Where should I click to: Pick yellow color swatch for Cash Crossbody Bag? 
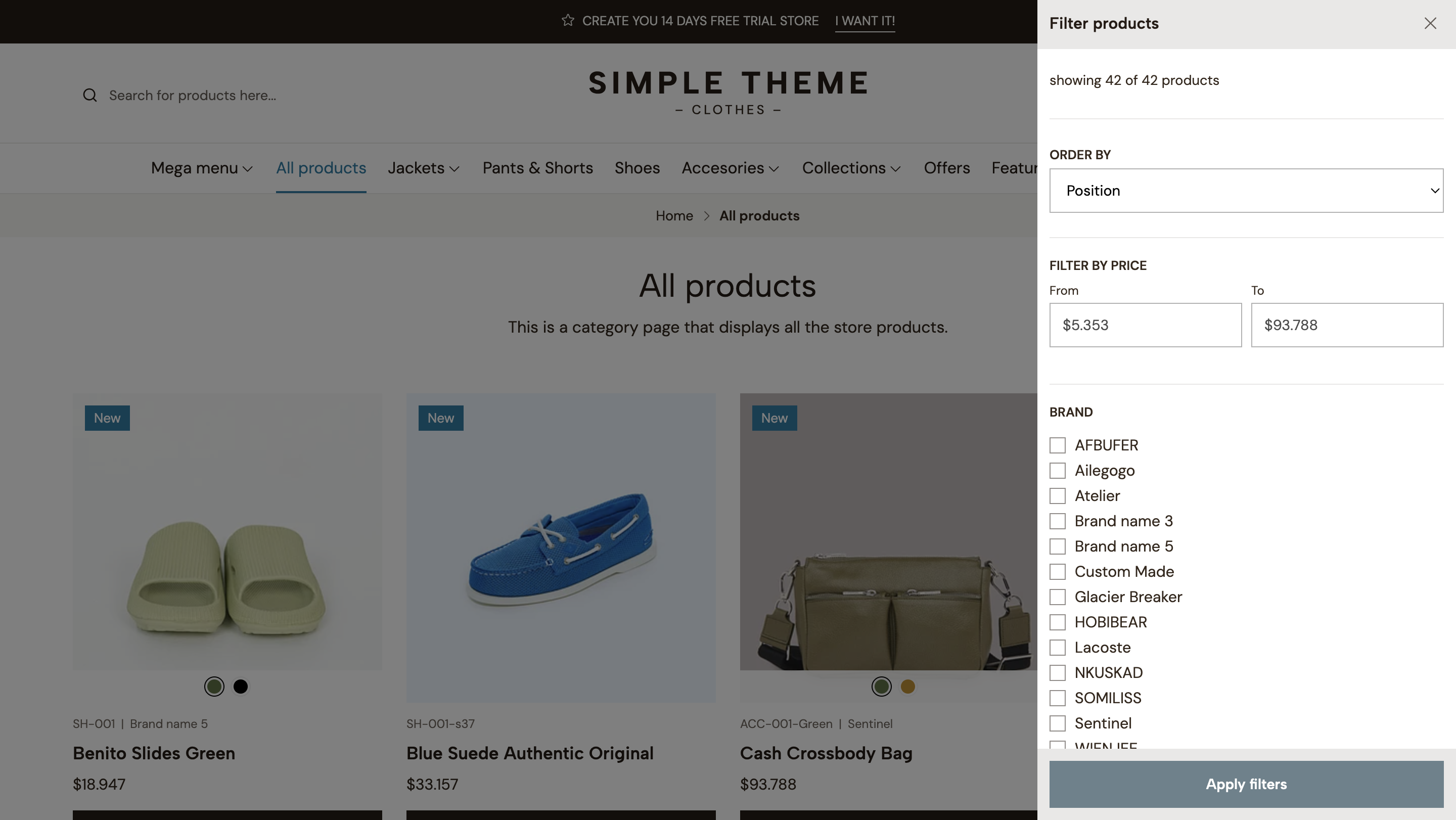(908, 687)
